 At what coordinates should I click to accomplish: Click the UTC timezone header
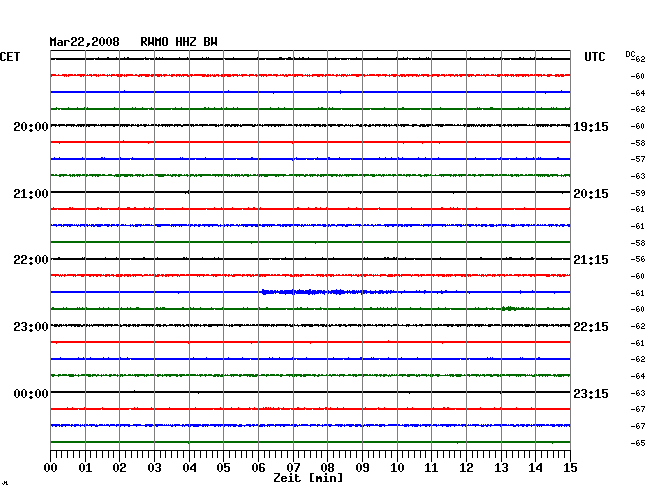[594, 57]
